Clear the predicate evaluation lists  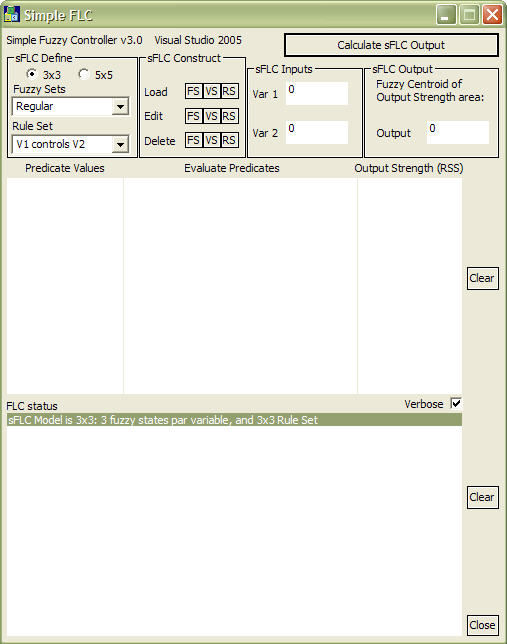click(482, 278)
